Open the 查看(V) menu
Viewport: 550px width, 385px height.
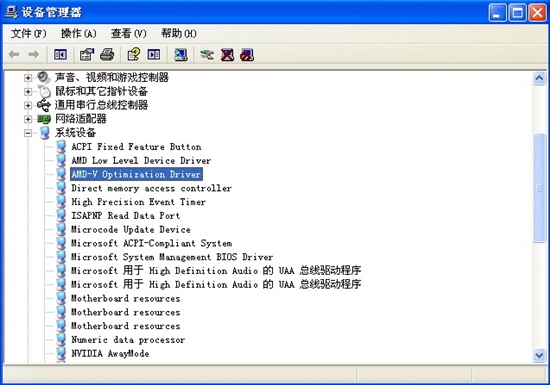pos(129,34)
